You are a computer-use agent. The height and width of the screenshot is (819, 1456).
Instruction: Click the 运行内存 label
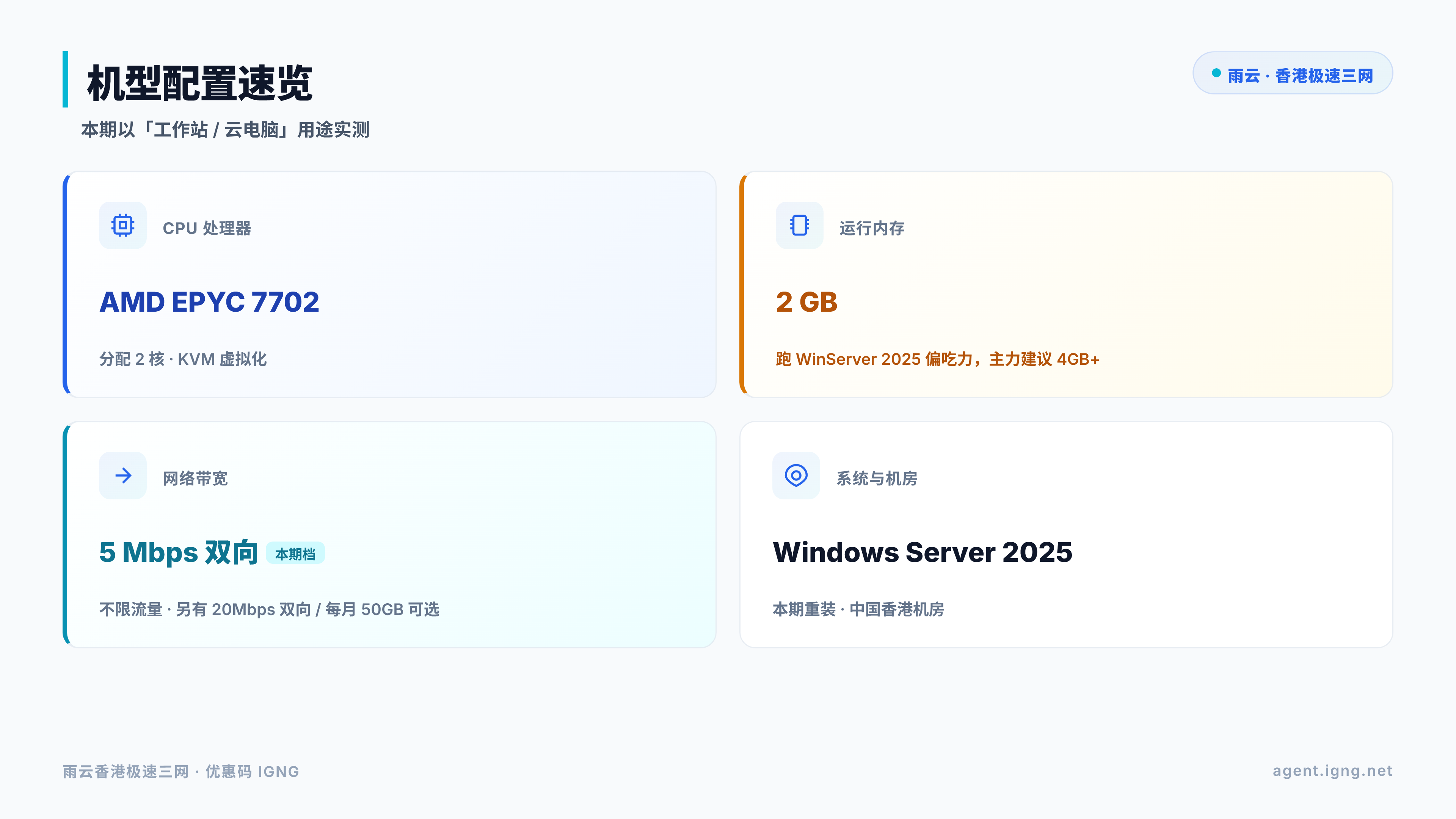(872, 228)
